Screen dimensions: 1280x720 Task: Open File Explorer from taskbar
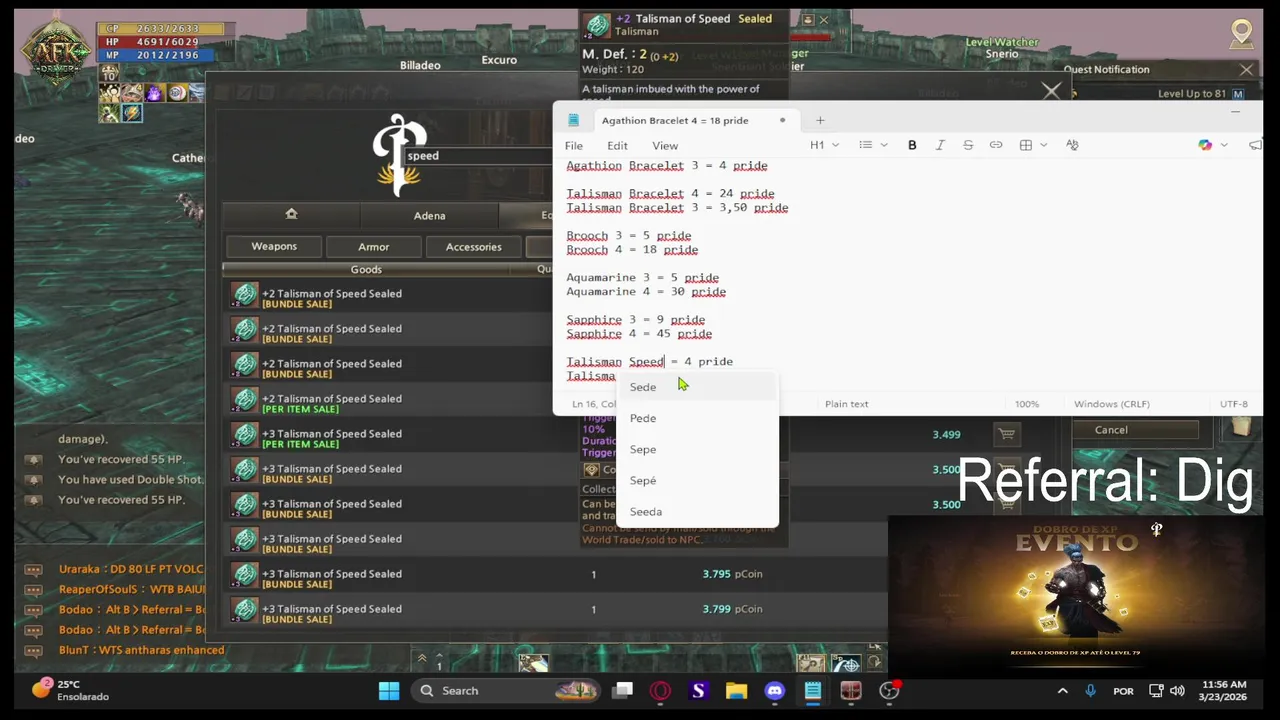click(x=736, y=690)
